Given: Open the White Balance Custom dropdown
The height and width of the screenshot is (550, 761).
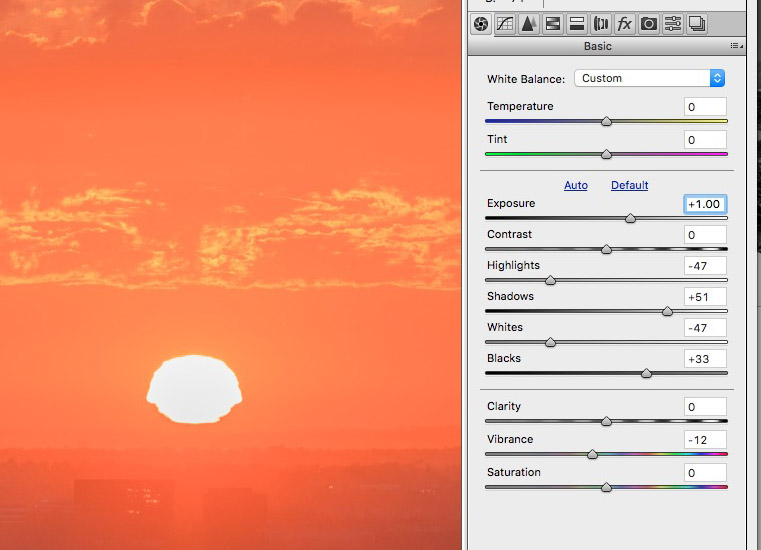Looking at the screenshot, I should 649,78.
